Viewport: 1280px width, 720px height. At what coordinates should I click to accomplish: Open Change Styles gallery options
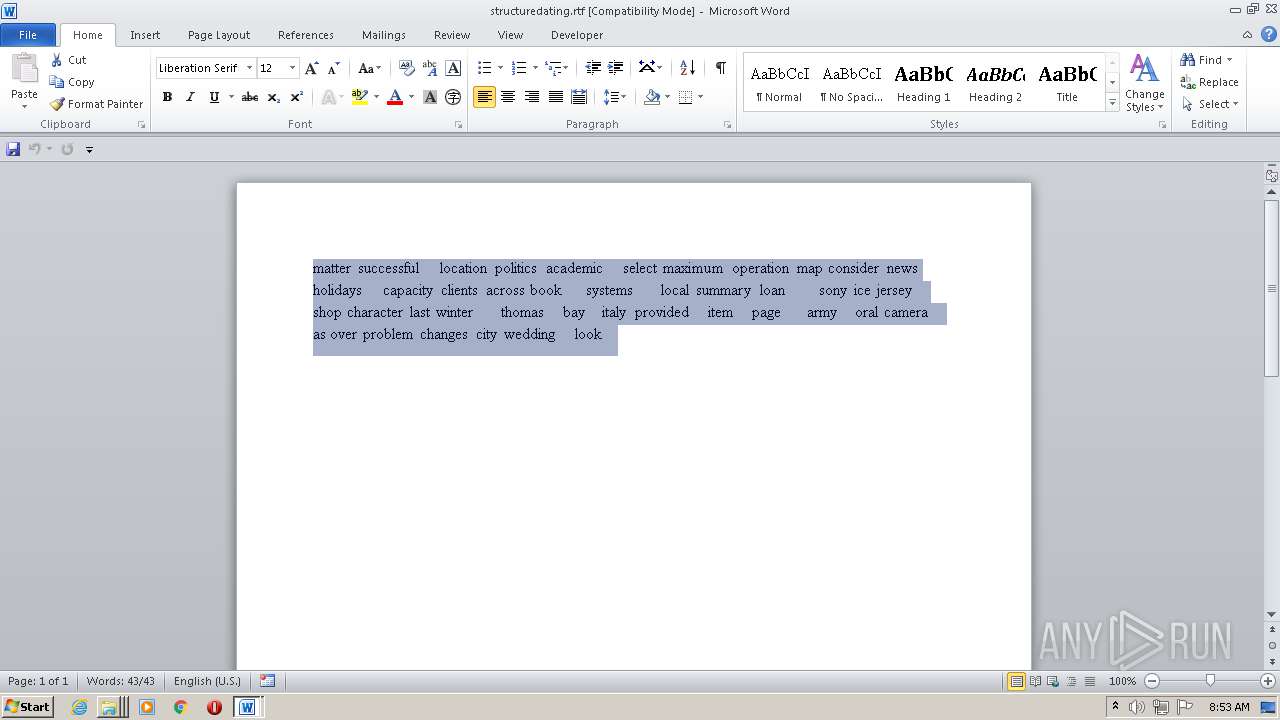1144,82
